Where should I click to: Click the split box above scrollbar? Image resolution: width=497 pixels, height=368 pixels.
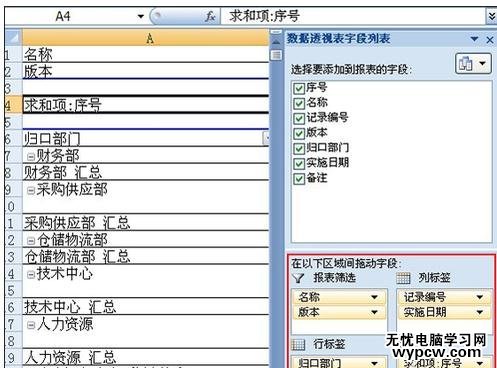point(276,32)
